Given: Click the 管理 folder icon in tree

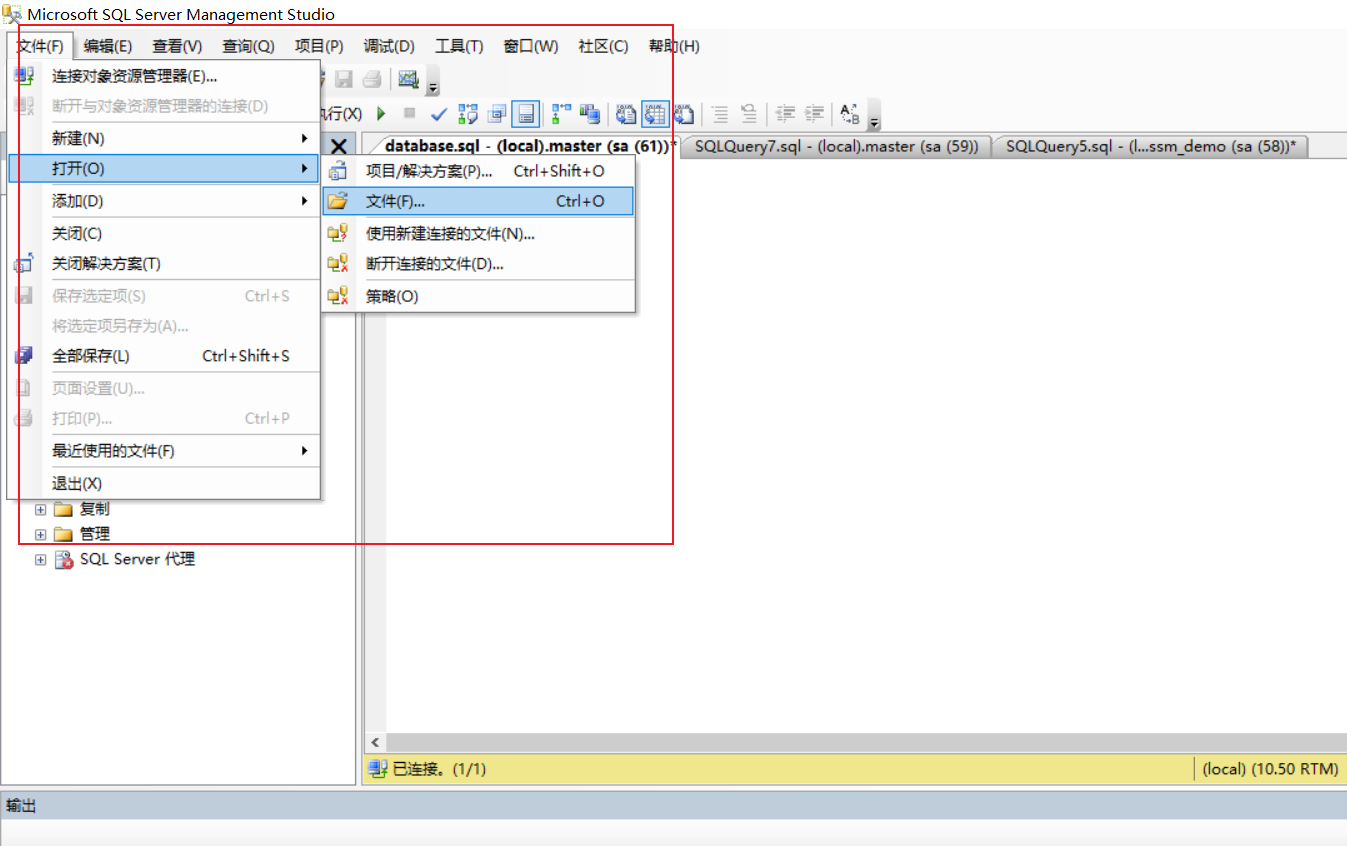Looking at the screenshot, I should click(63, 534).
